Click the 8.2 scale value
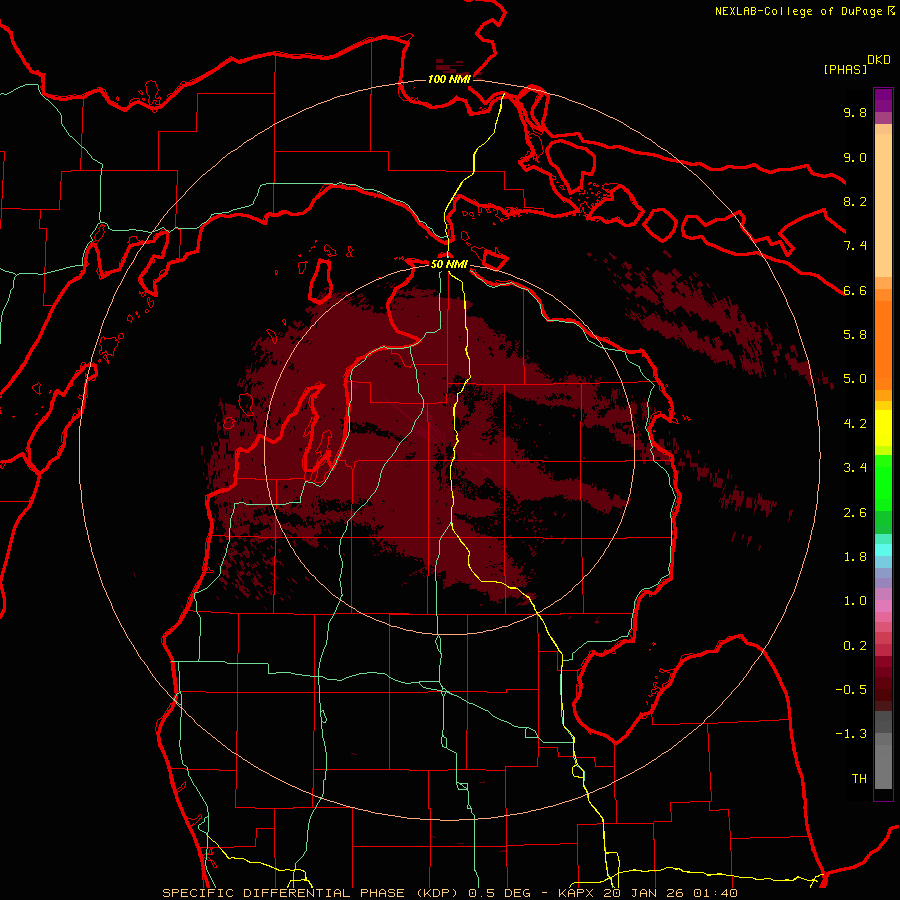900x900 pixels. [855, 201]
